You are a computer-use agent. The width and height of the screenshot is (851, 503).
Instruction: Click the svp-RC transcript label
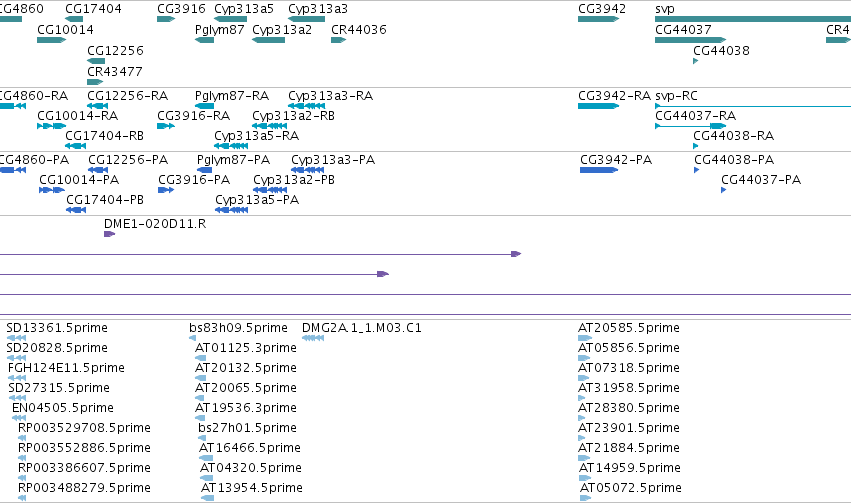(676, 96)
